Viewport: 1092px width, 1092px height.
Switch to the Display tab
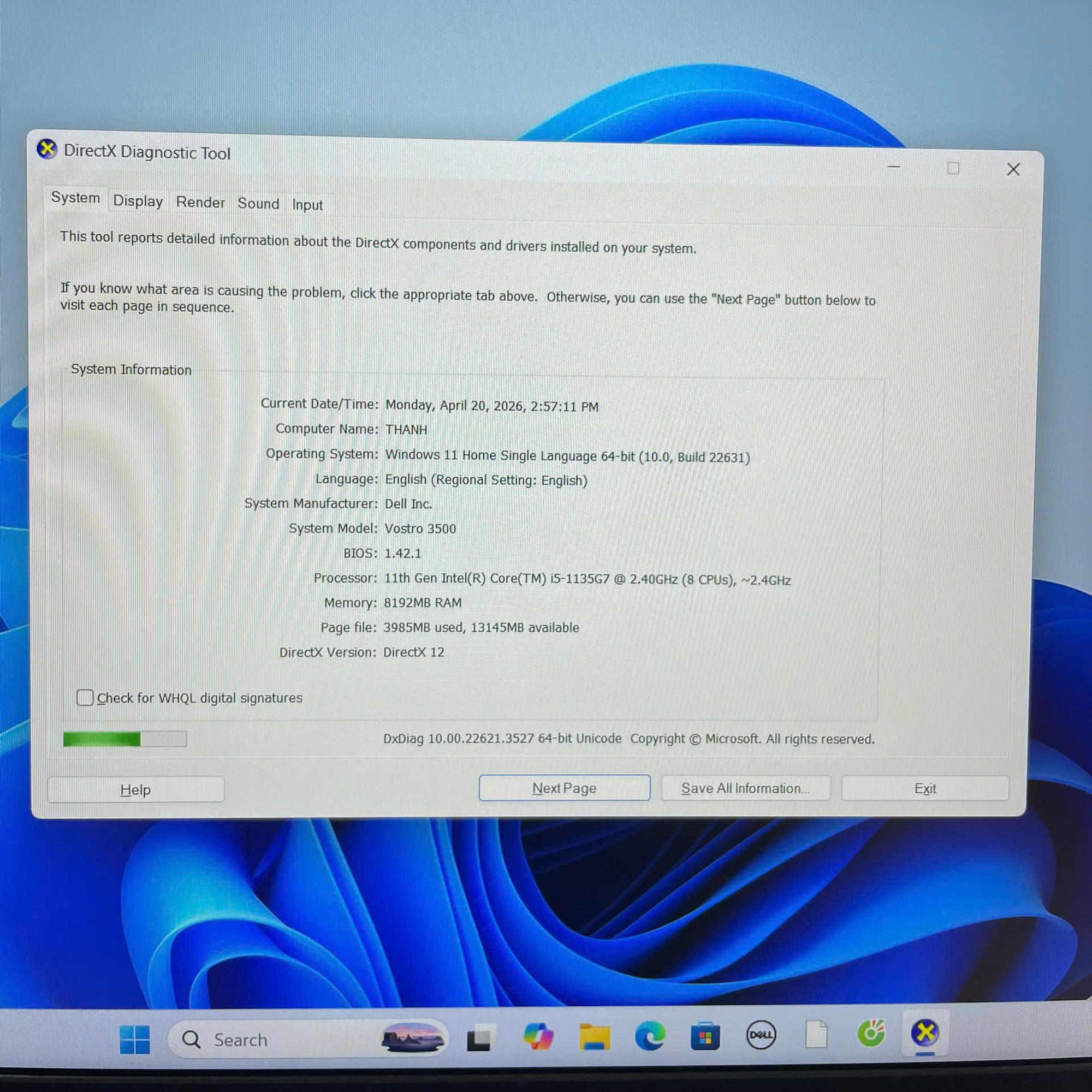pos(138,200)
